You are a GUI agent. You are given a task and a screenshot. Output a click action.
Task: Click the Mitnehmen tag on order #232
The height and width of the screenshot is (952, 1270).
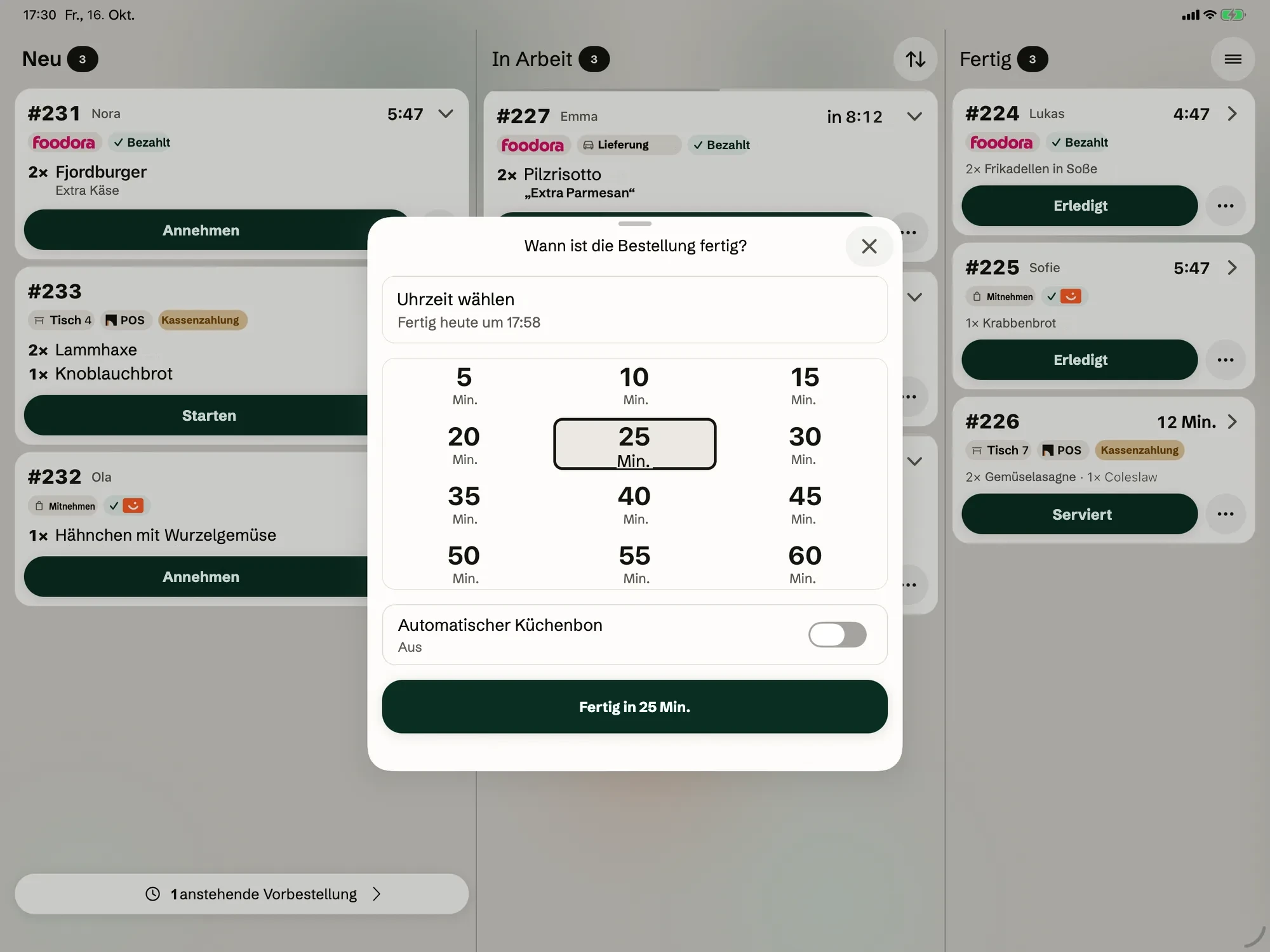pos(64,506)
